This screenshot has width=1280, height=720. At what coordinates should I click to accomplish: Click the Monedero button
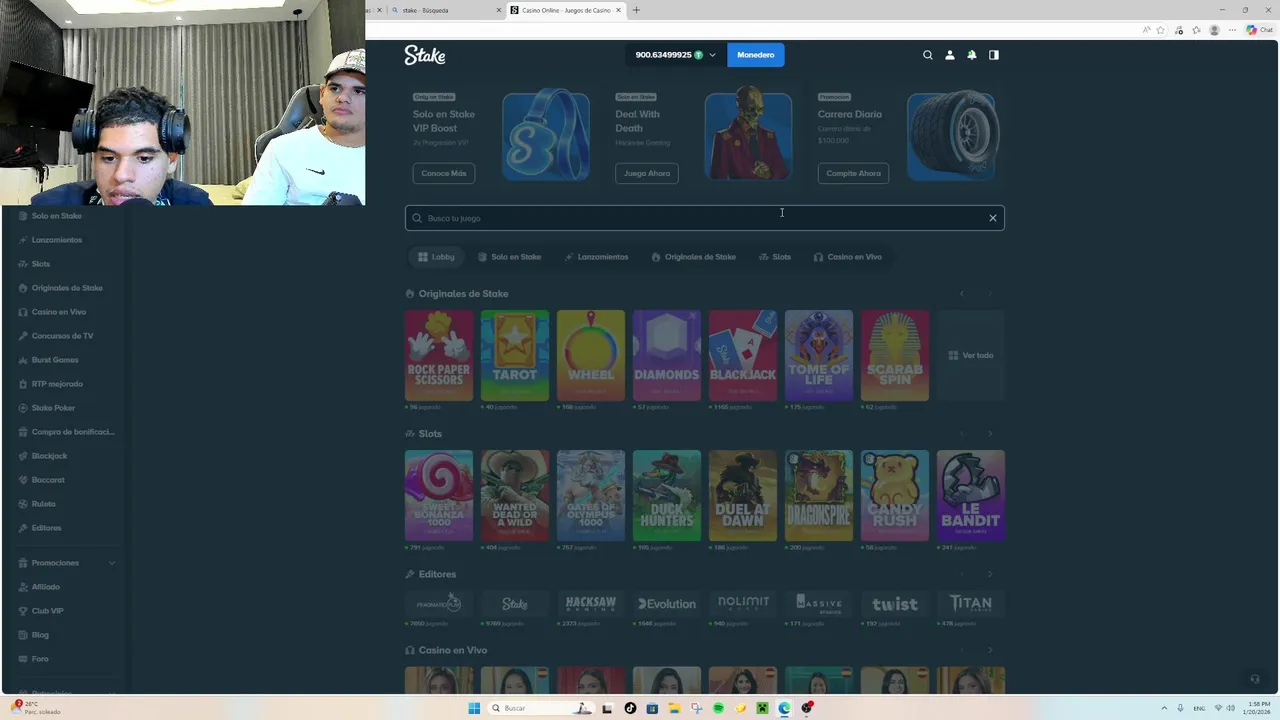[756, 55]
